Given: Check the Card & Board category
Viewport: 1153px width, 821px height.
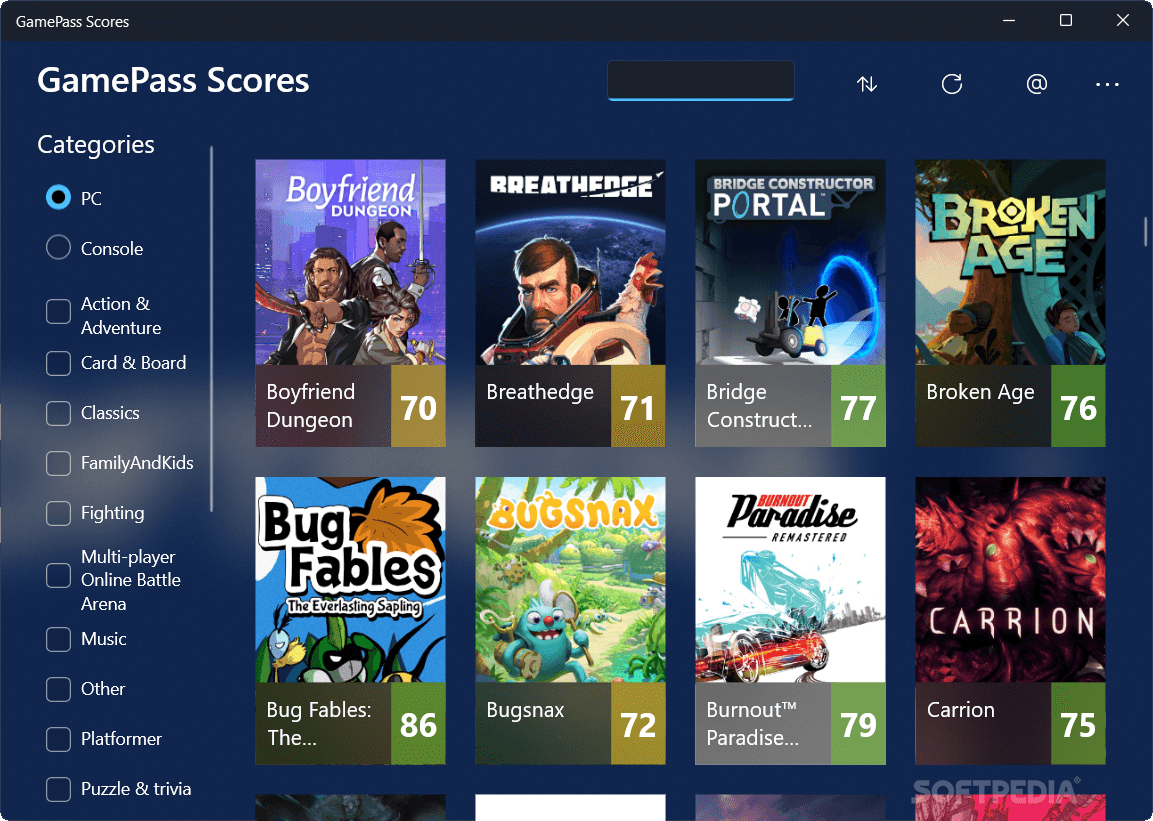Looking at the screenshot, I should pyautogui.click(x=58, y=363).
